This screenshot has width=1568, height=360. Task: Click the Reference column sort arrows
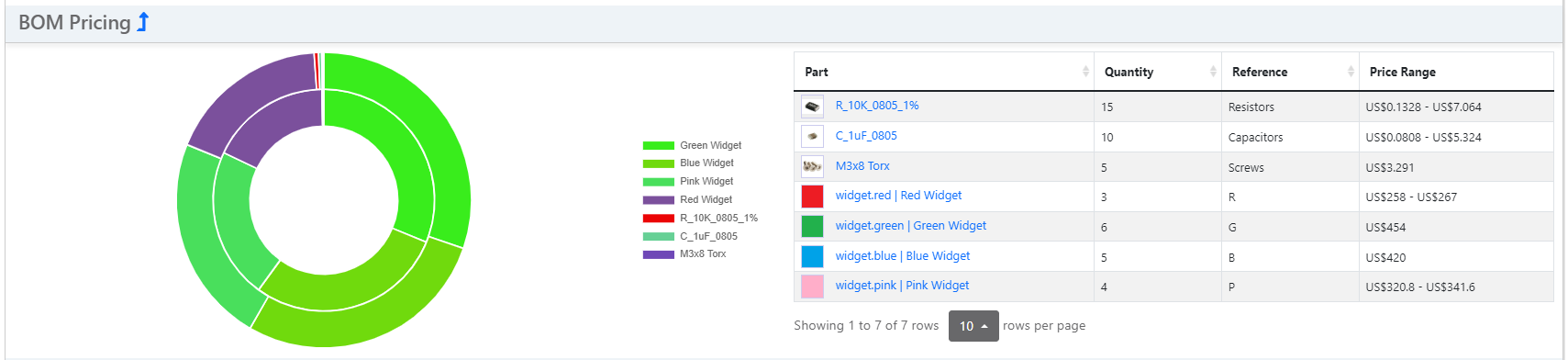coord(1351,72)
